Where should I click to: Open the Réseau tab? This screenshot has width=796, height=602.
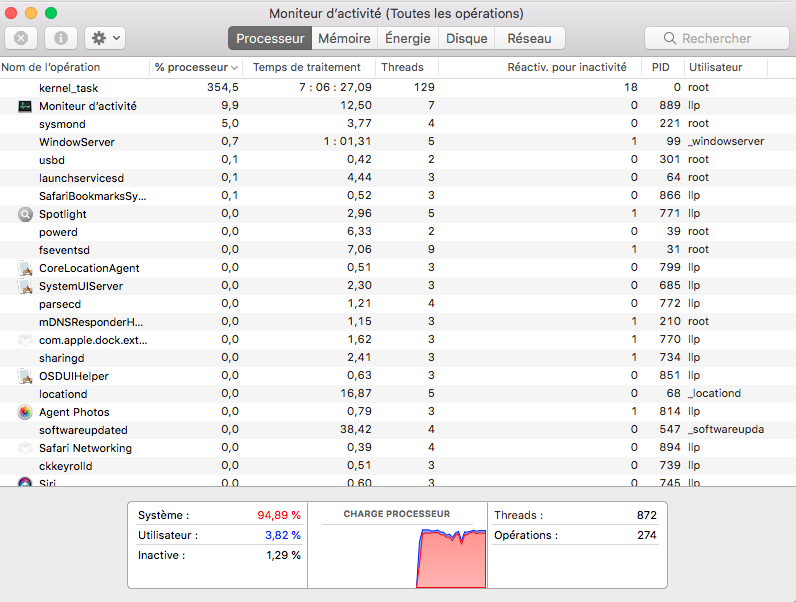tap(529, 38)
